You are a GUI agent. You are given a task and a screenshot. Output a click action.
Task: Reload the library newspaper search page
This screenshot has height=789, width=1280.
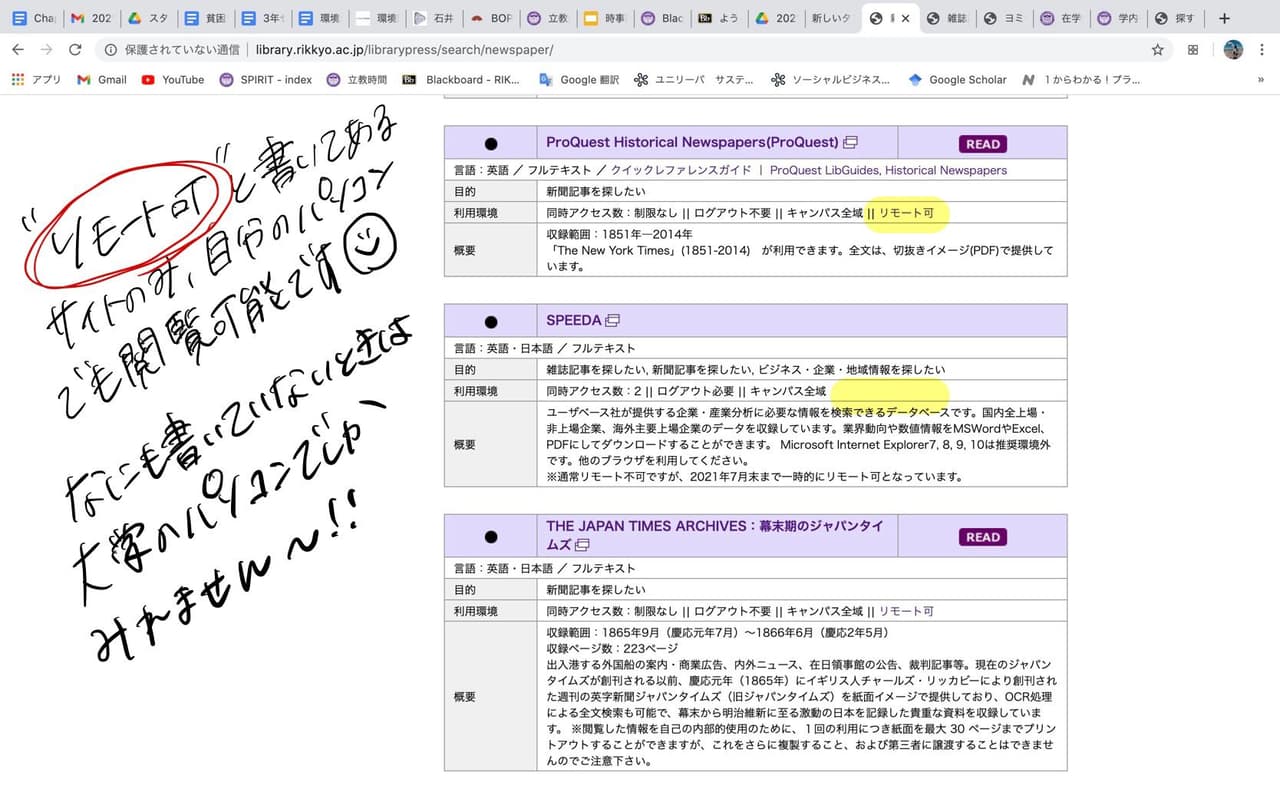(75, 49)
